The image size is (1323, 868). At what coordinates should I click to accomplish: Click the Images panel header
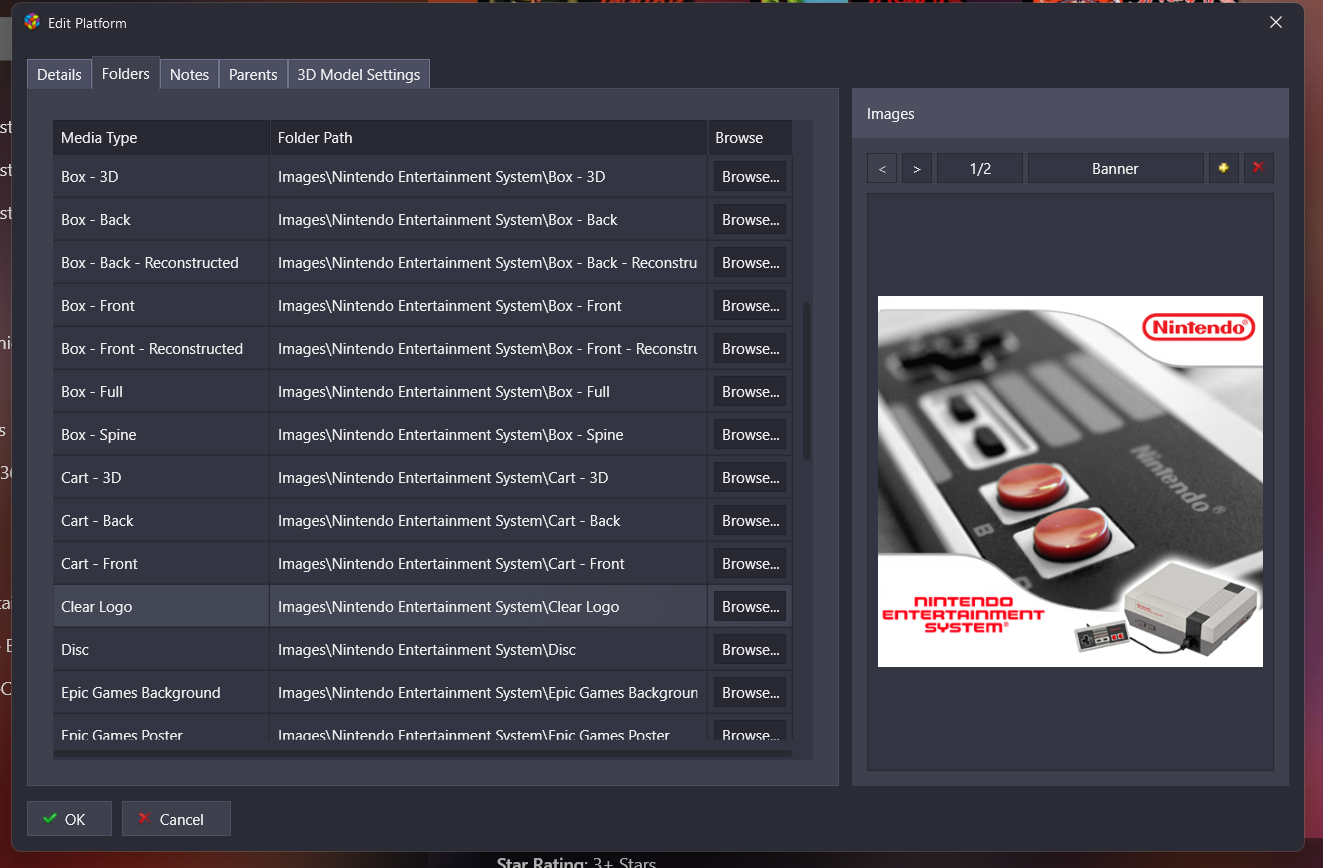[x=1070, y=114]
